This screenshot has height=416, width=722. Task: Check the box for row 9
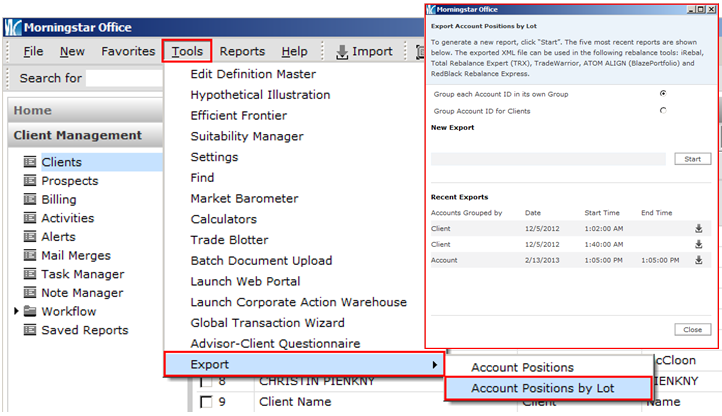(x=207, y=402)
